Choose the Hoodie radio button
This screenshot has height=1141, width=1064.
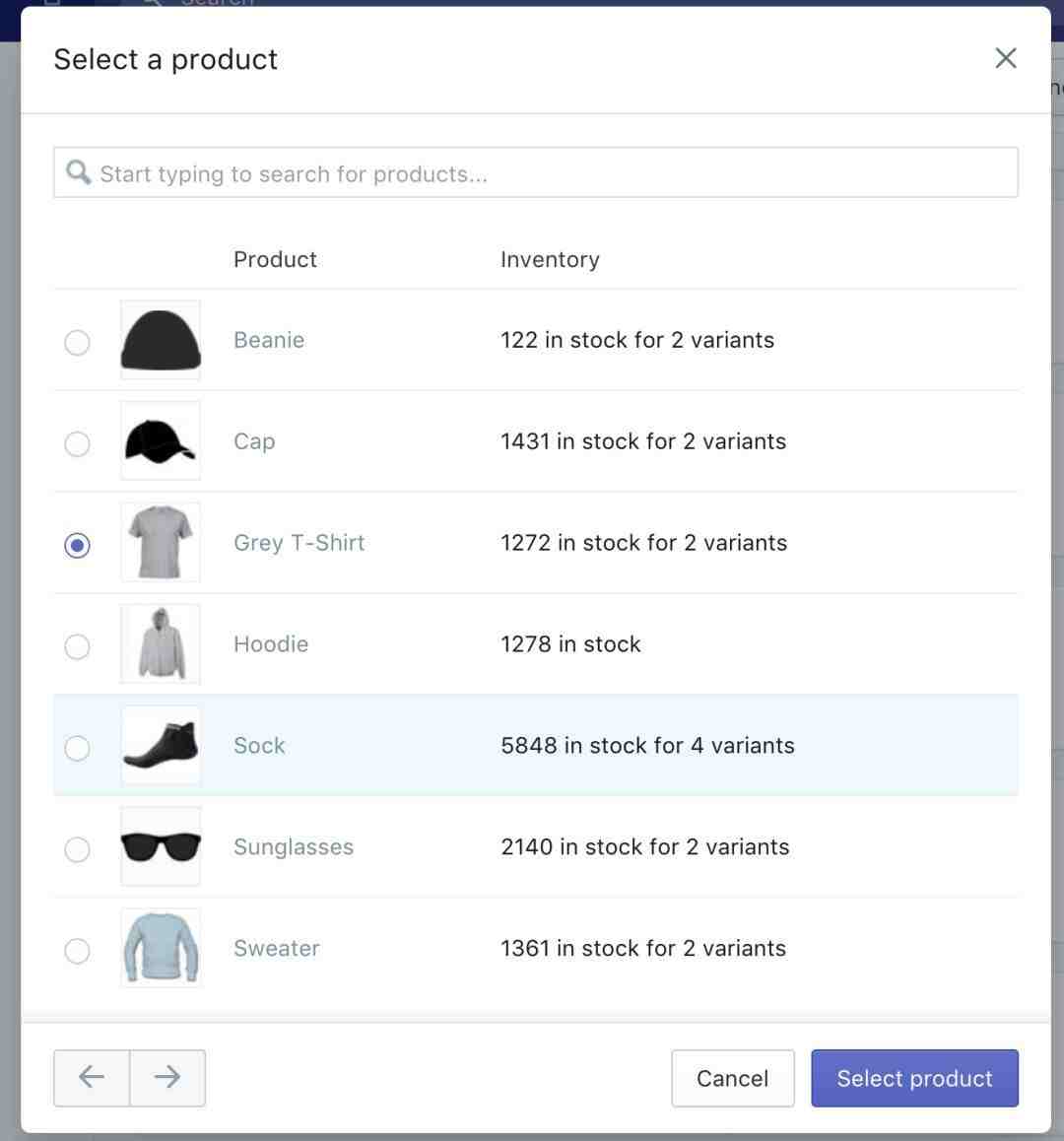click(x=77, y=646)
